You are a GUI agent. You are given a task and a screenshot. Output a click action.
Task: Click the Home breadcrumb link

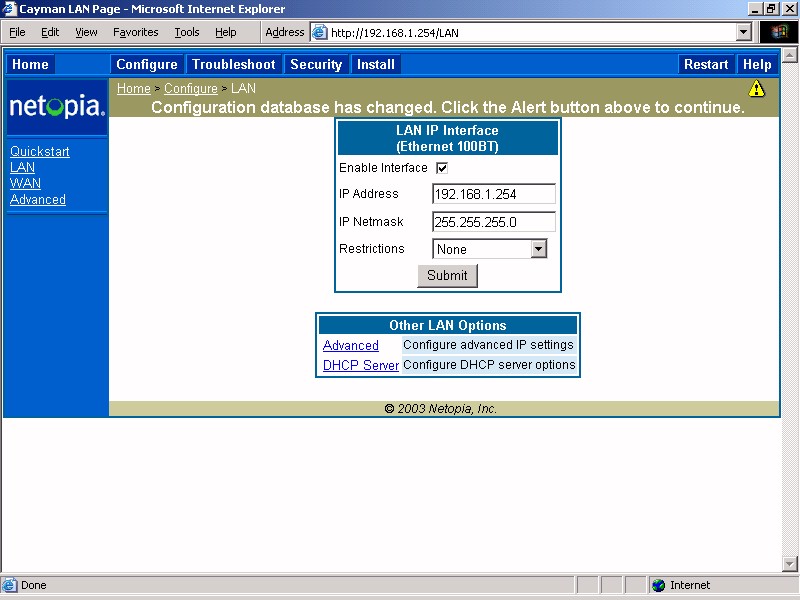[134, 88]
